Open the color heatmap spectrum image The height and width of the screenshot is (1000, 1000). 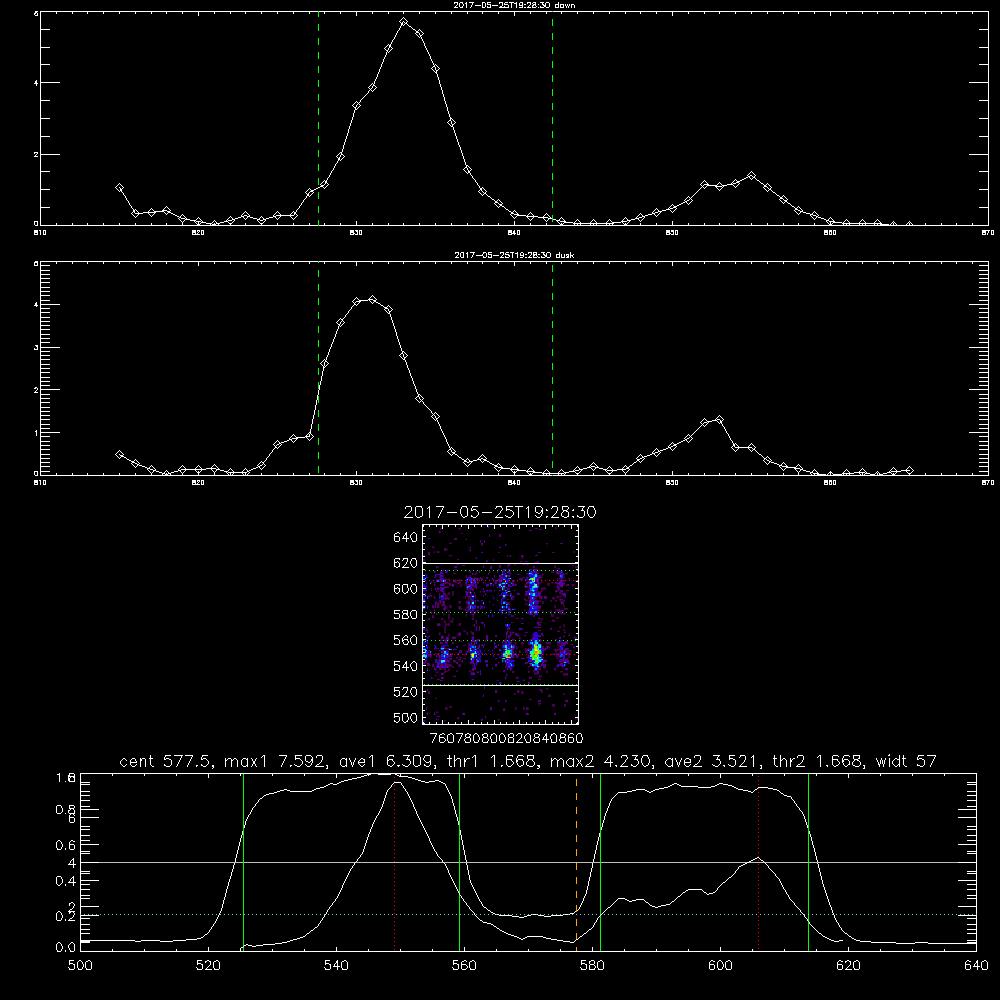(x=501, y=624)
